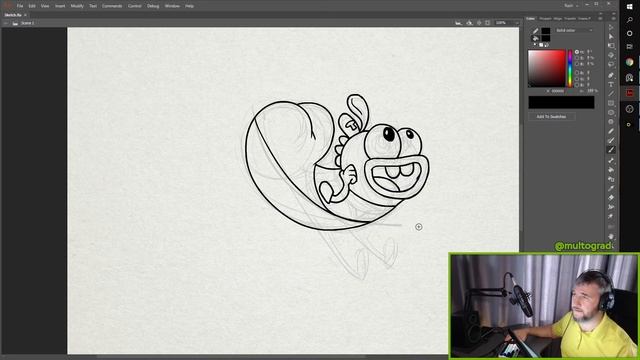Click the Edit Symbols icon above the stage
The height and width of the screenshot is (360, 640).
(469, 23)
